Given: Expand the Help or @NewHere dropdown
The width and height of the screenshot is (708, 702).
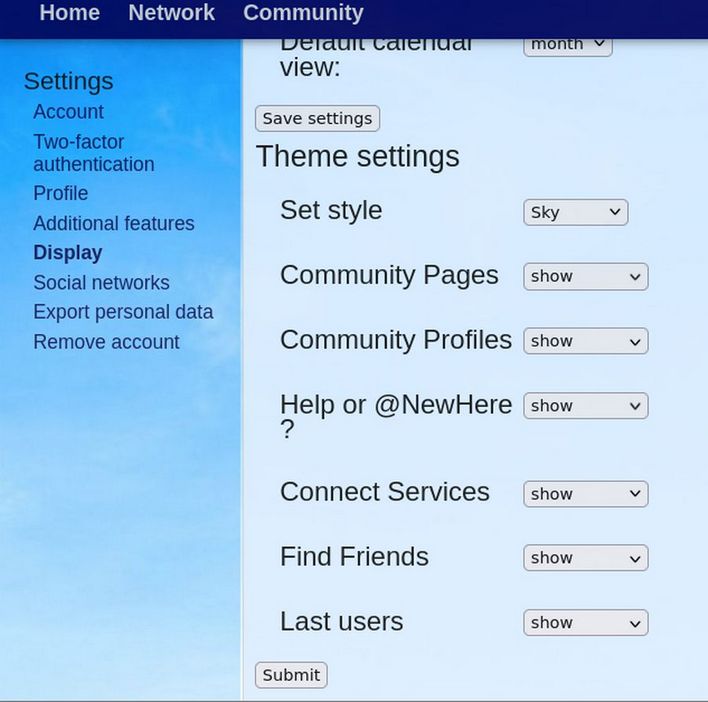Looking at the screenshot, I should (x=585, y=406).
